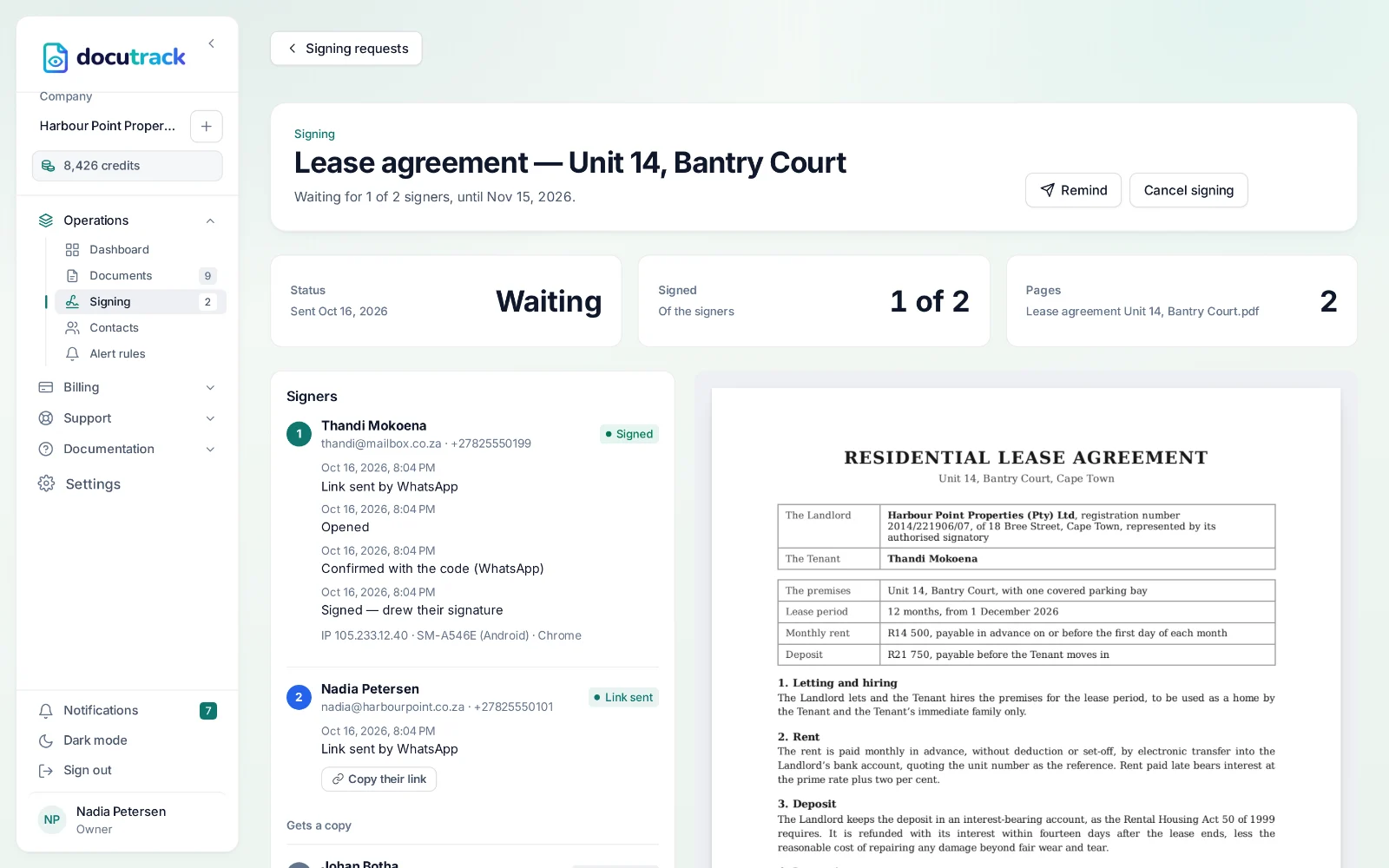Click the Operations layers icon

click(x=46, y=220)
